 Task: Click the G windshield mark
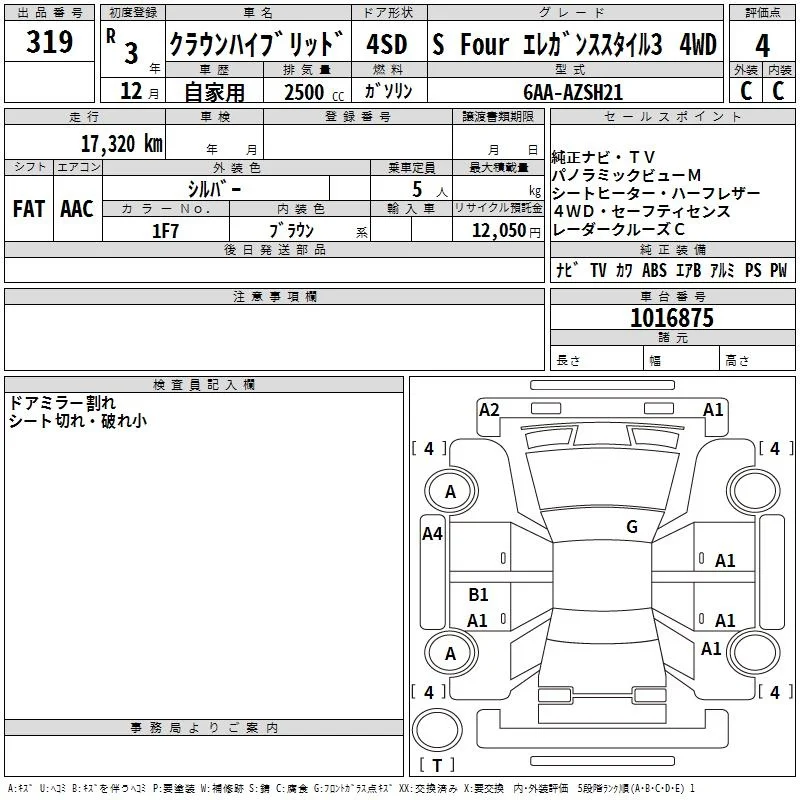pyautogui.click(x=632, y=527)
